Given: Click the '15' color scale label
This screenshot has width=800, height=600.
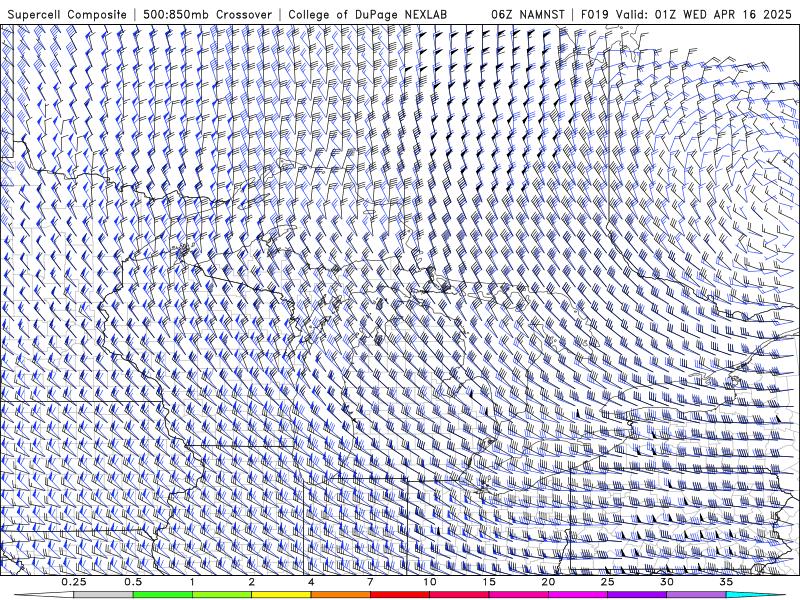Looking at the screenshot, I should pyautogui.click(x=489, y=582).
